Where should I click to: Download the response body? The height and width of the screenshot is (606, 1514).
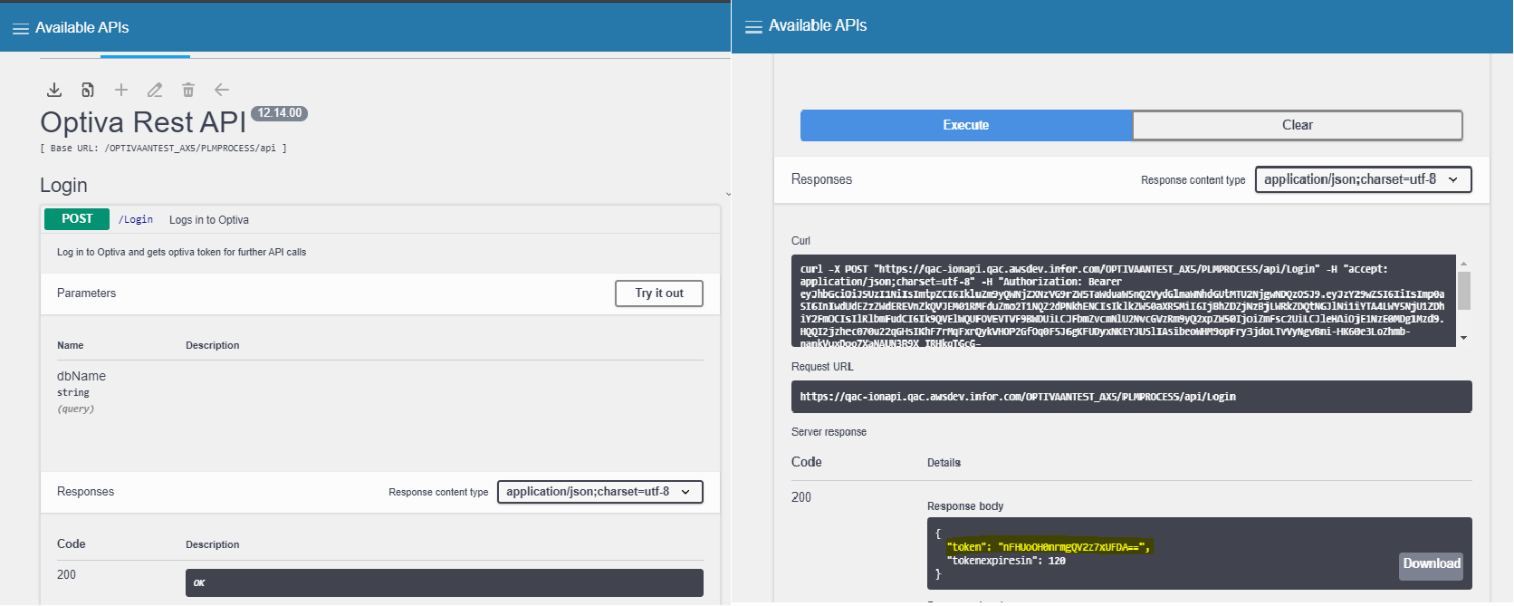pyautogui.click(x=1431, y=564)
